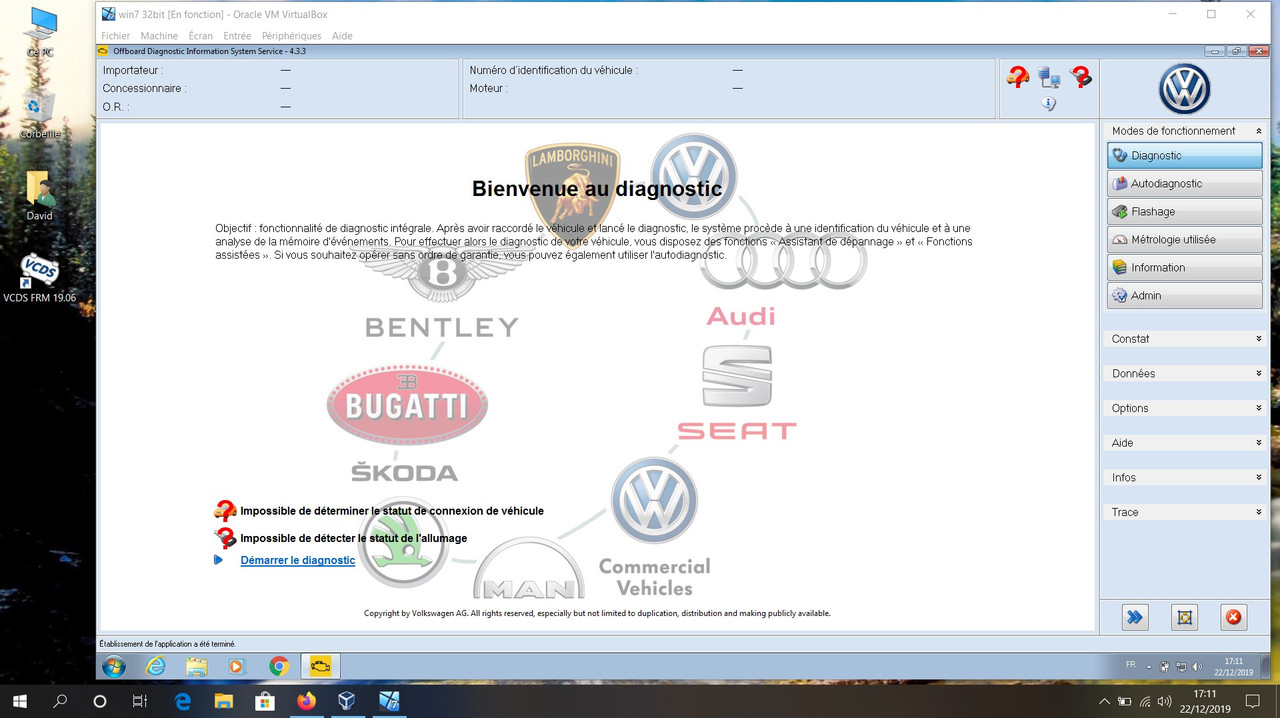Open the Windows 7 Start orb
Image resolution: width=1280 pixels, height=718 pixels.
(114, 666)
